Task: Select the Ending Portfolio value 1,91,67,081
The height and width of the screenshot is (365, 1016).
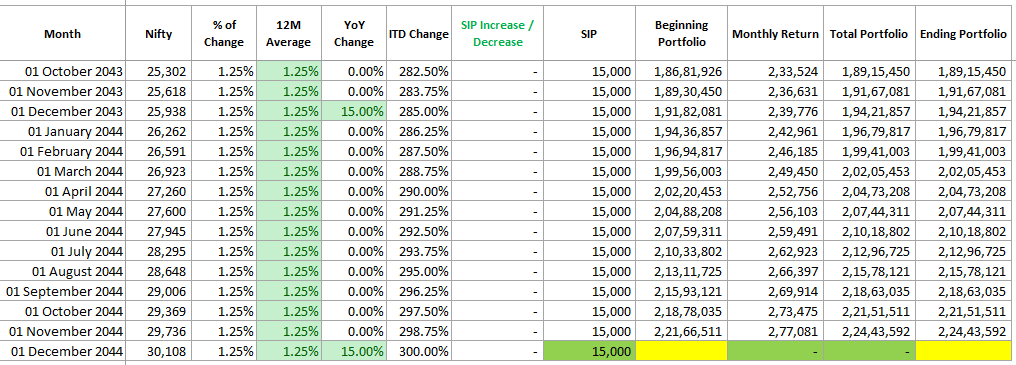Action: pos(964,91)
